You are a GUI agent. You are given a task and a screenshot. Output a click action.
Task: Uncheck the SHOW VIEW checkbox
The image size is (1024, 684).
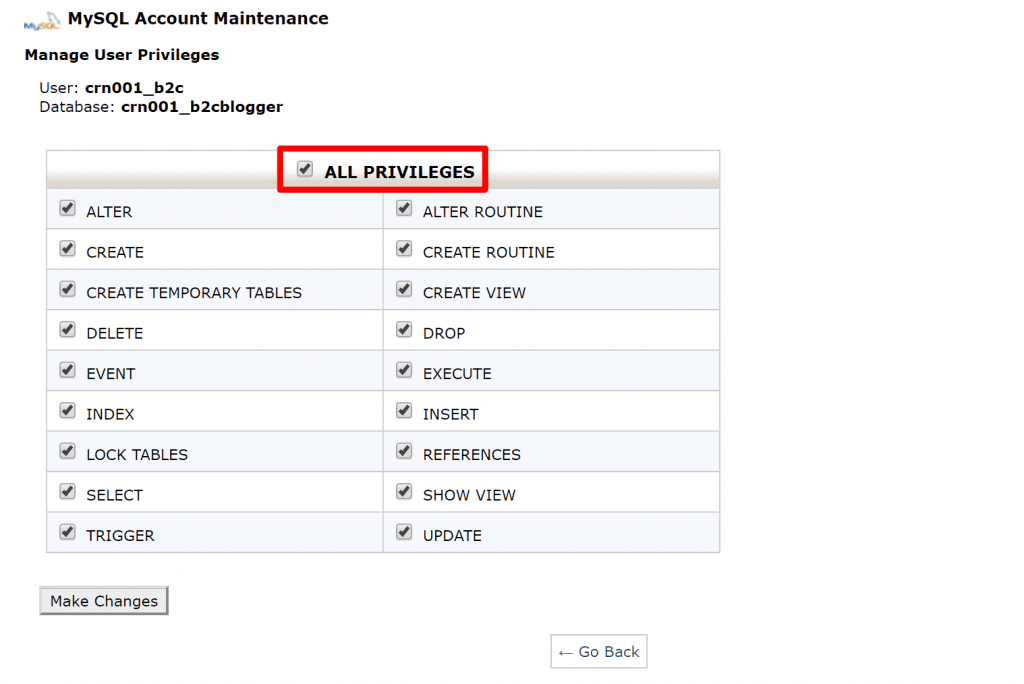pyautogui.click(x=404, y=492)
